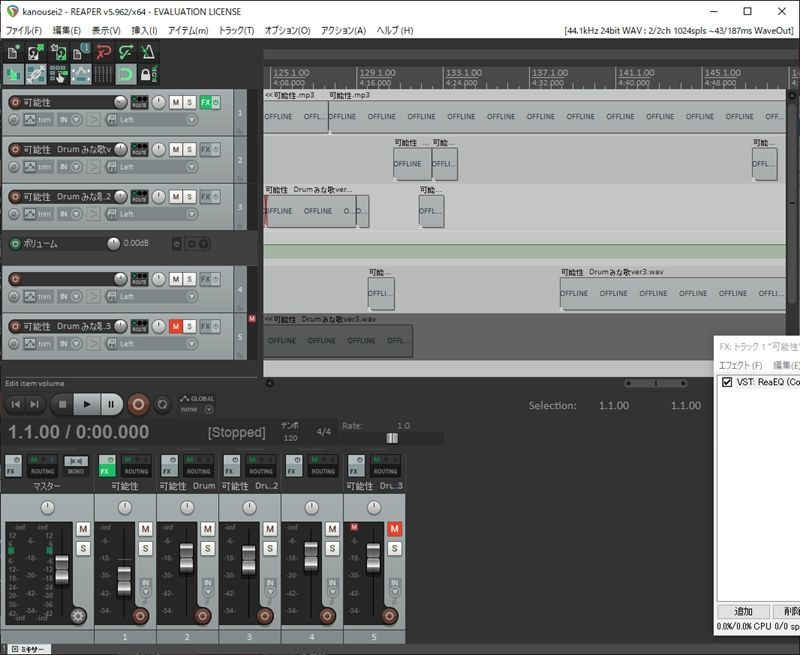Open the トラック(T) menu
Screen dimensions: 800x655
[236, 31]
